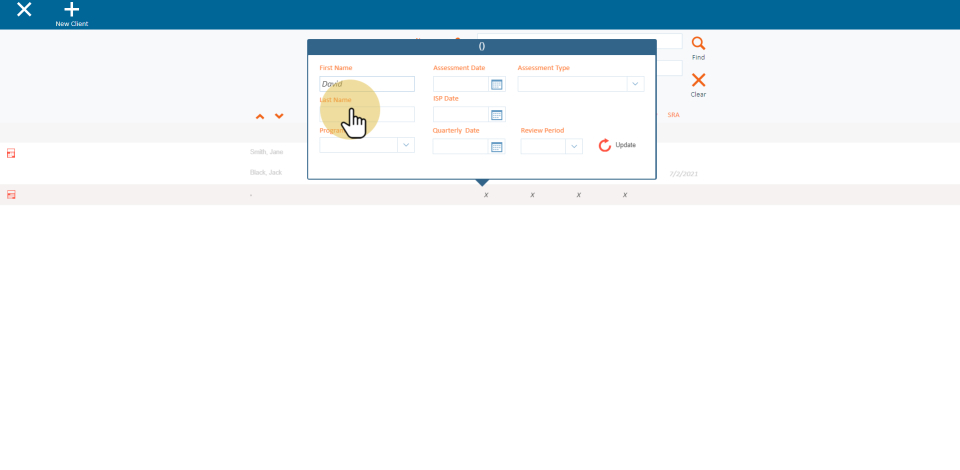Viewport: 960px width, 470px height.
Task: Click the orange Clear X icon
Action: (x=698, y=80)
